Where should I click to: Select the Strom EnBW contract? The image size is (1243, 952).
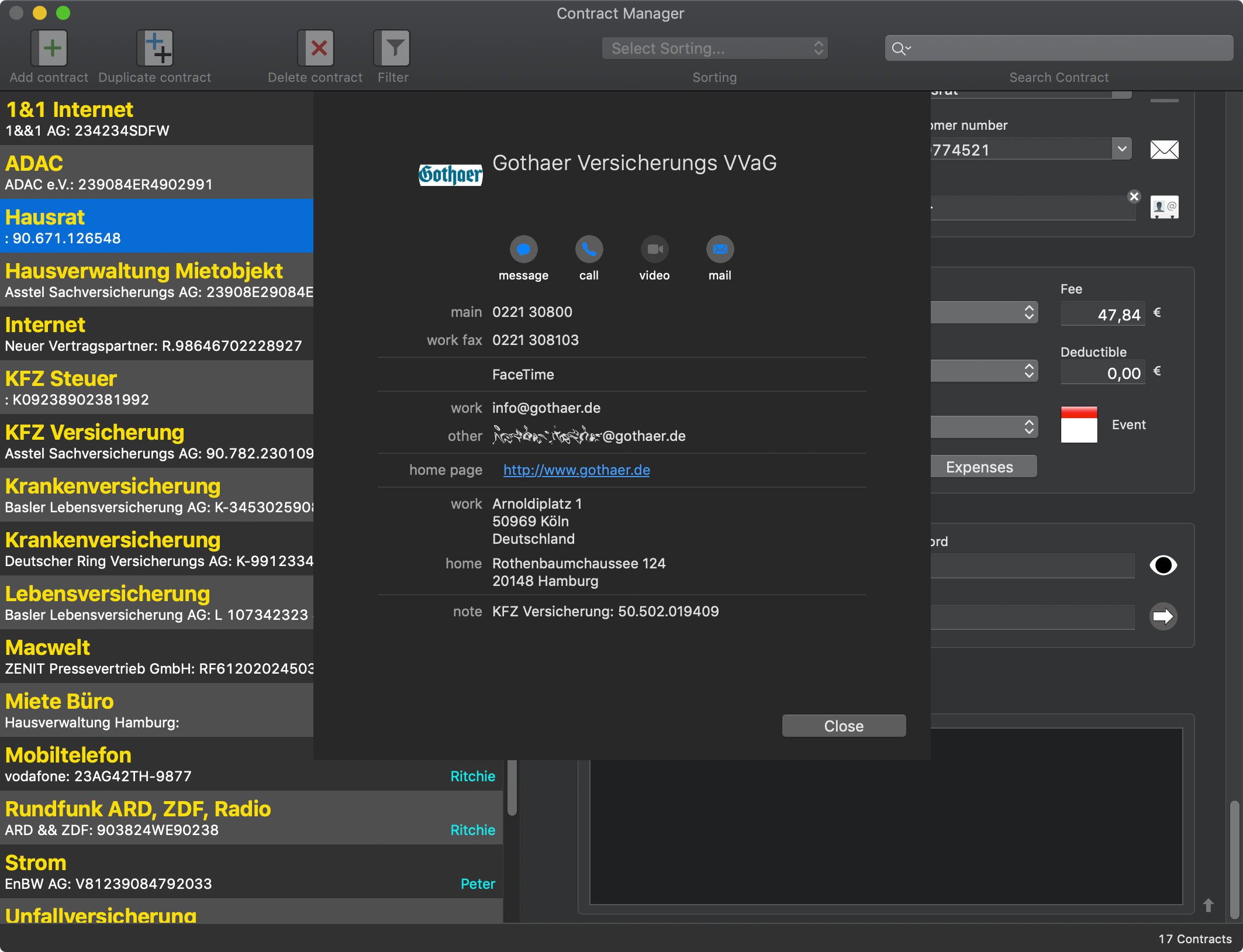tap(251, 872)
